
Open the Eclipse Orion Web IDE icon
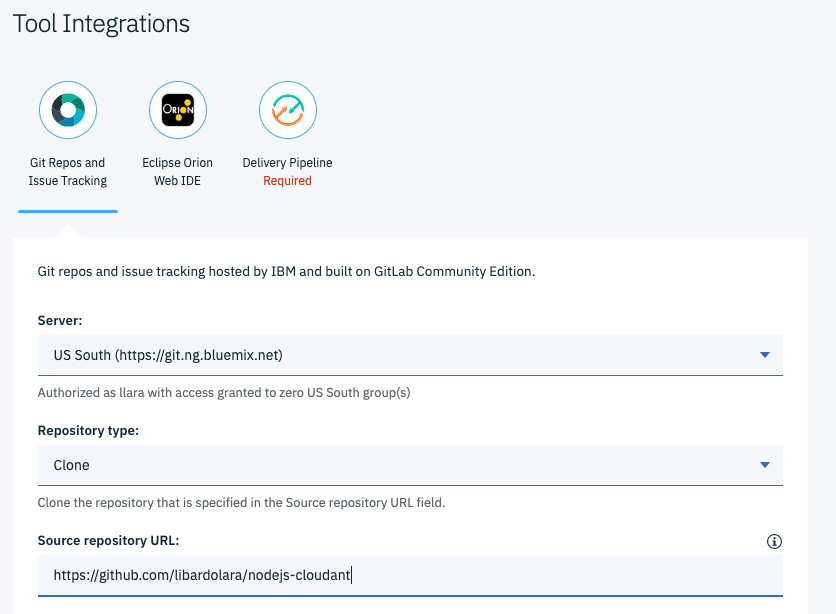coord(178,110)
